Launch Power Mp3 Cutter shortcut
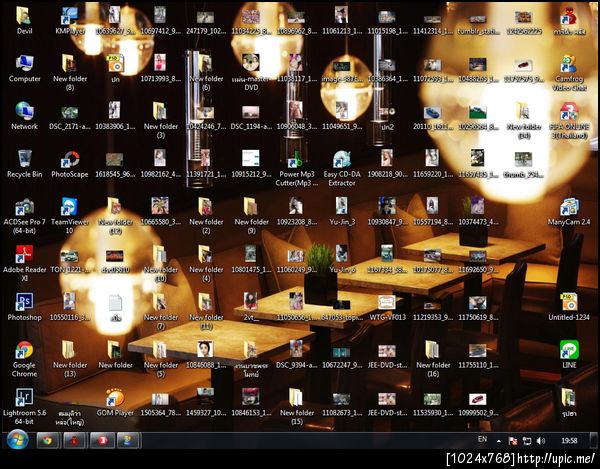 [x=297, y=168]
